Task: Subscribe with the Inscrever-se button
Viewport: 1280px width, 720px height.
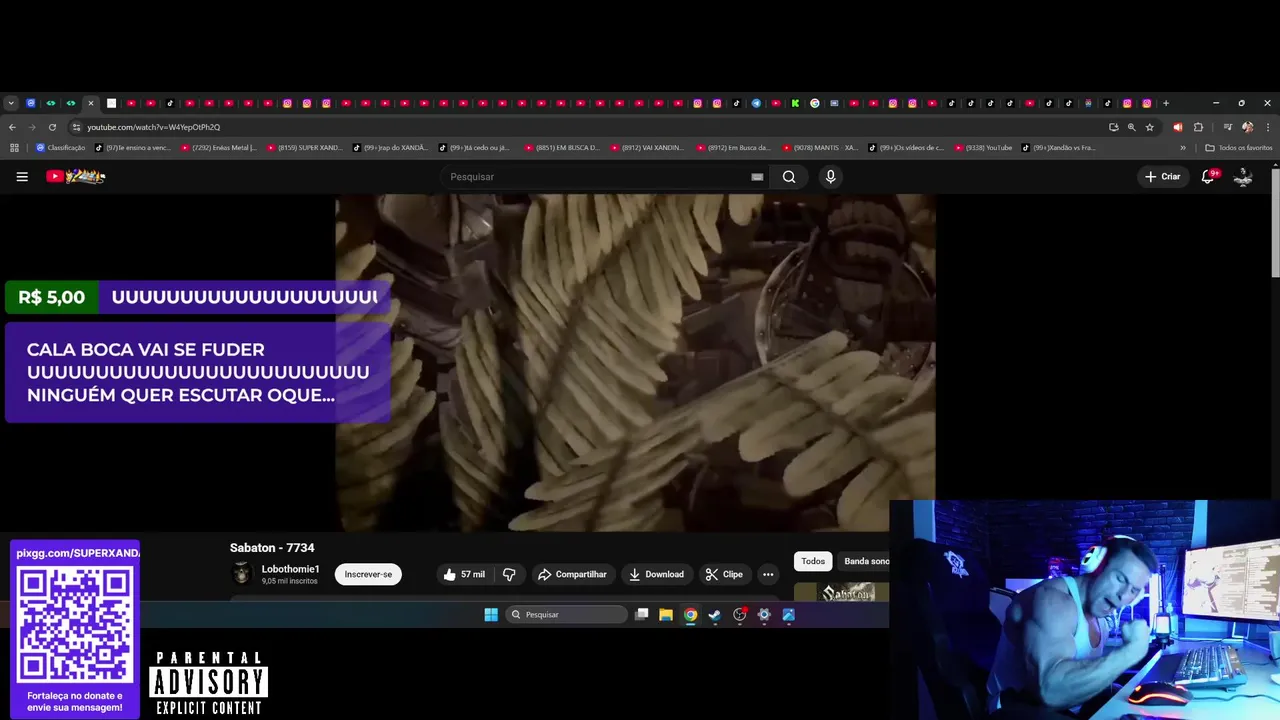Action: (368, 575)
